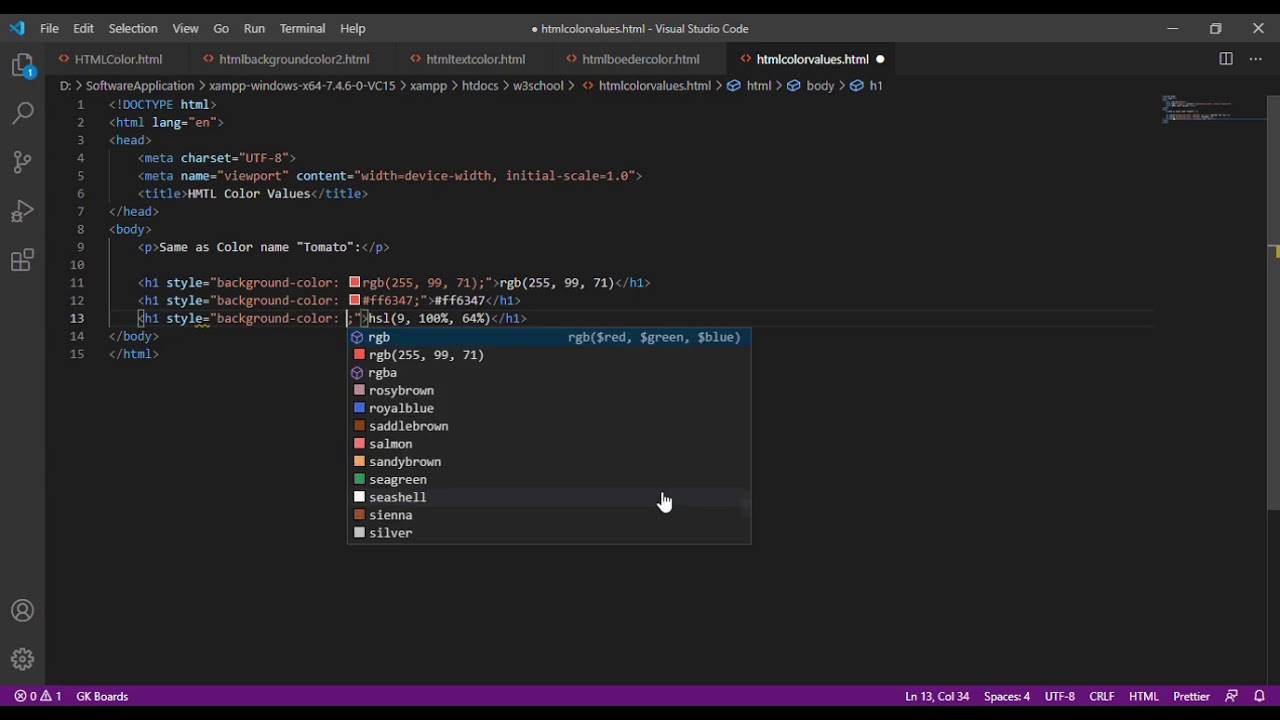Open the Extensions view icon
The width and height of the screenshot is (1280, 720).
tap(22, 261)
